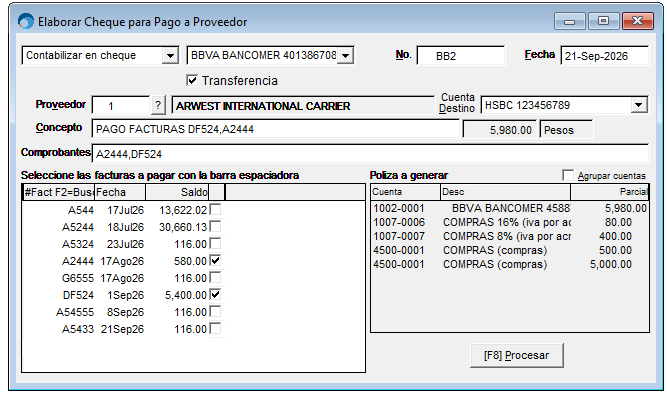Image resolution: width=667 pixels, height=394 pixels.
Task: Uncheck invoice A2444 checkbox
Action: tap(216, 260)
